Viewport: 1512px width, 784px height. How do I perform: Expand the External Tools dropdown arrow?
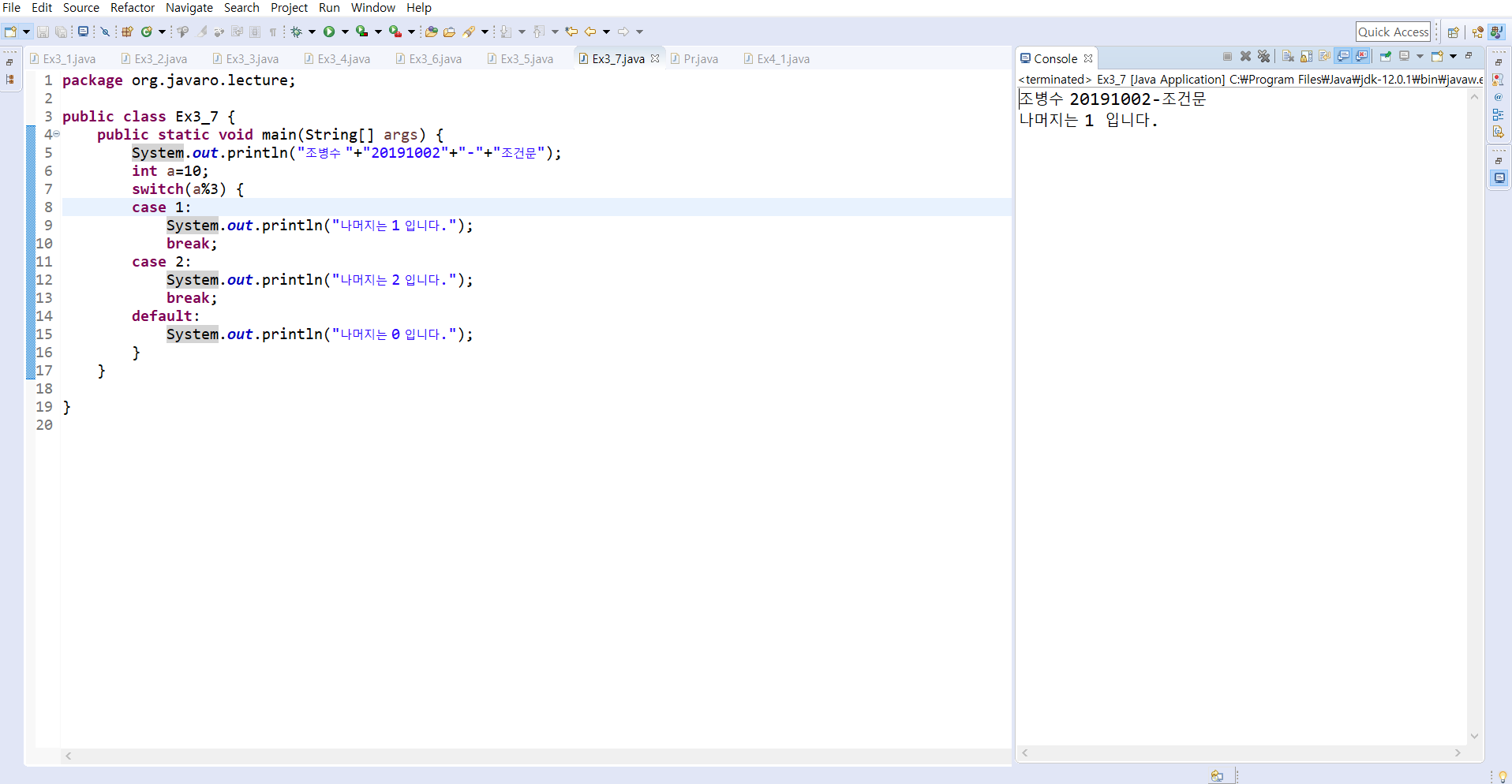coord(411,32)
